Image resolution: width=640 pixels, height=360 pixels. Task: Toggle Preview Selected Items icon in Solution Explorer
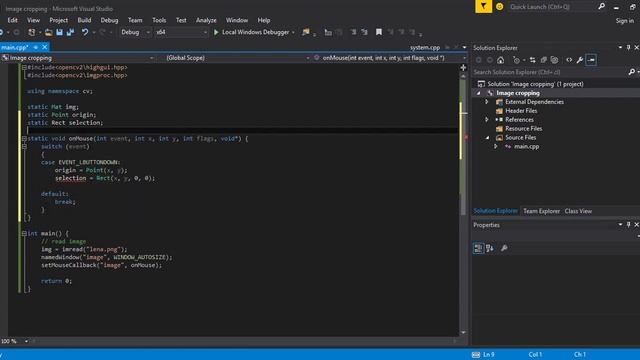(x=591, y=60)
